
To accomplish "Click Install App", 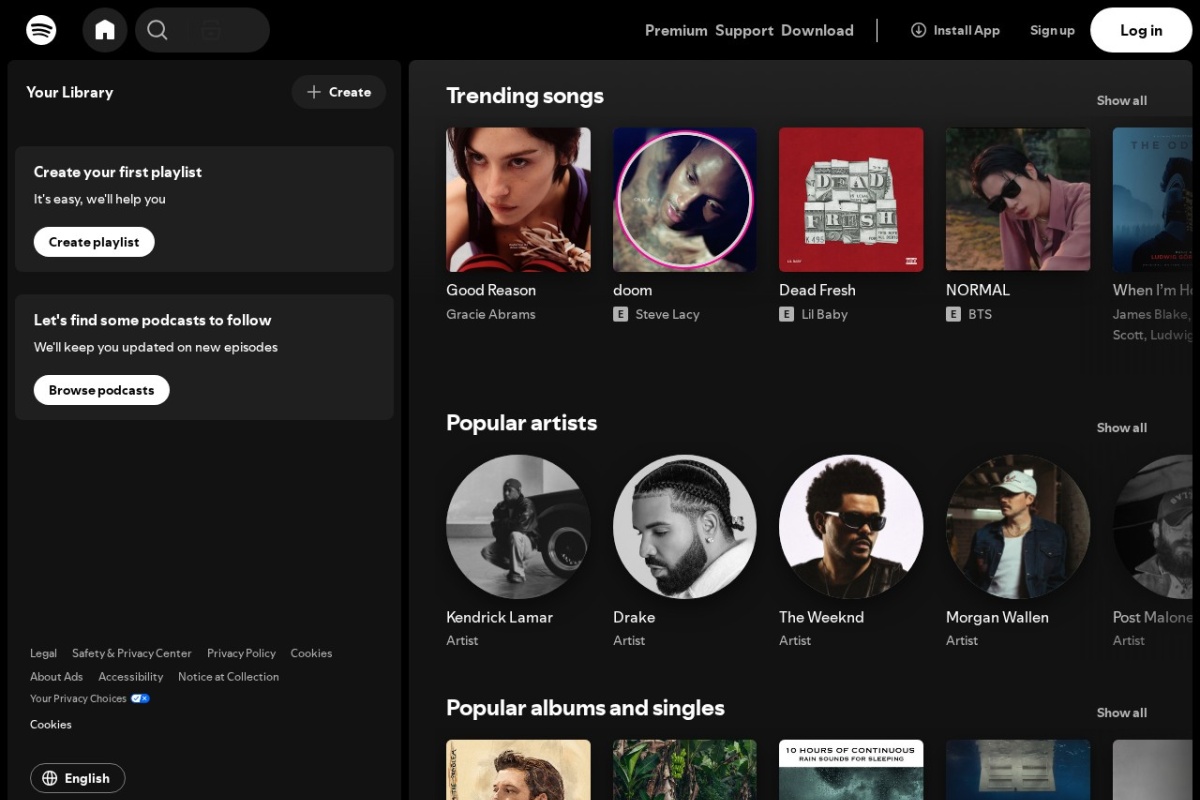I will click(955, 30).
